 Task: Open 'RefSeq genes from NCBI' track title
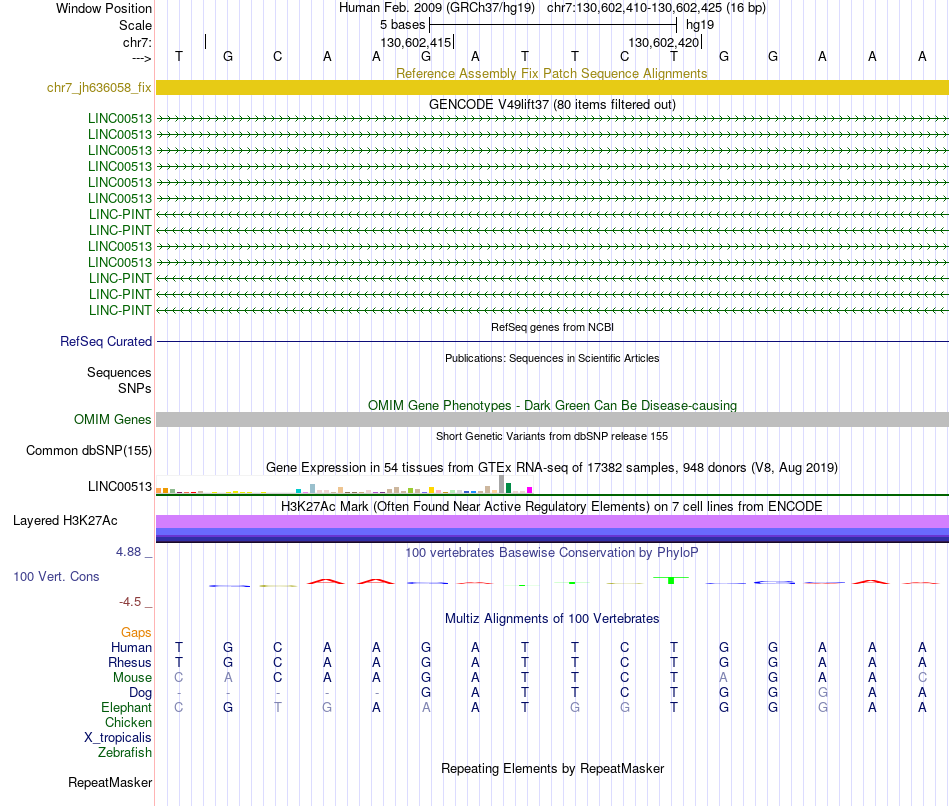552,327
